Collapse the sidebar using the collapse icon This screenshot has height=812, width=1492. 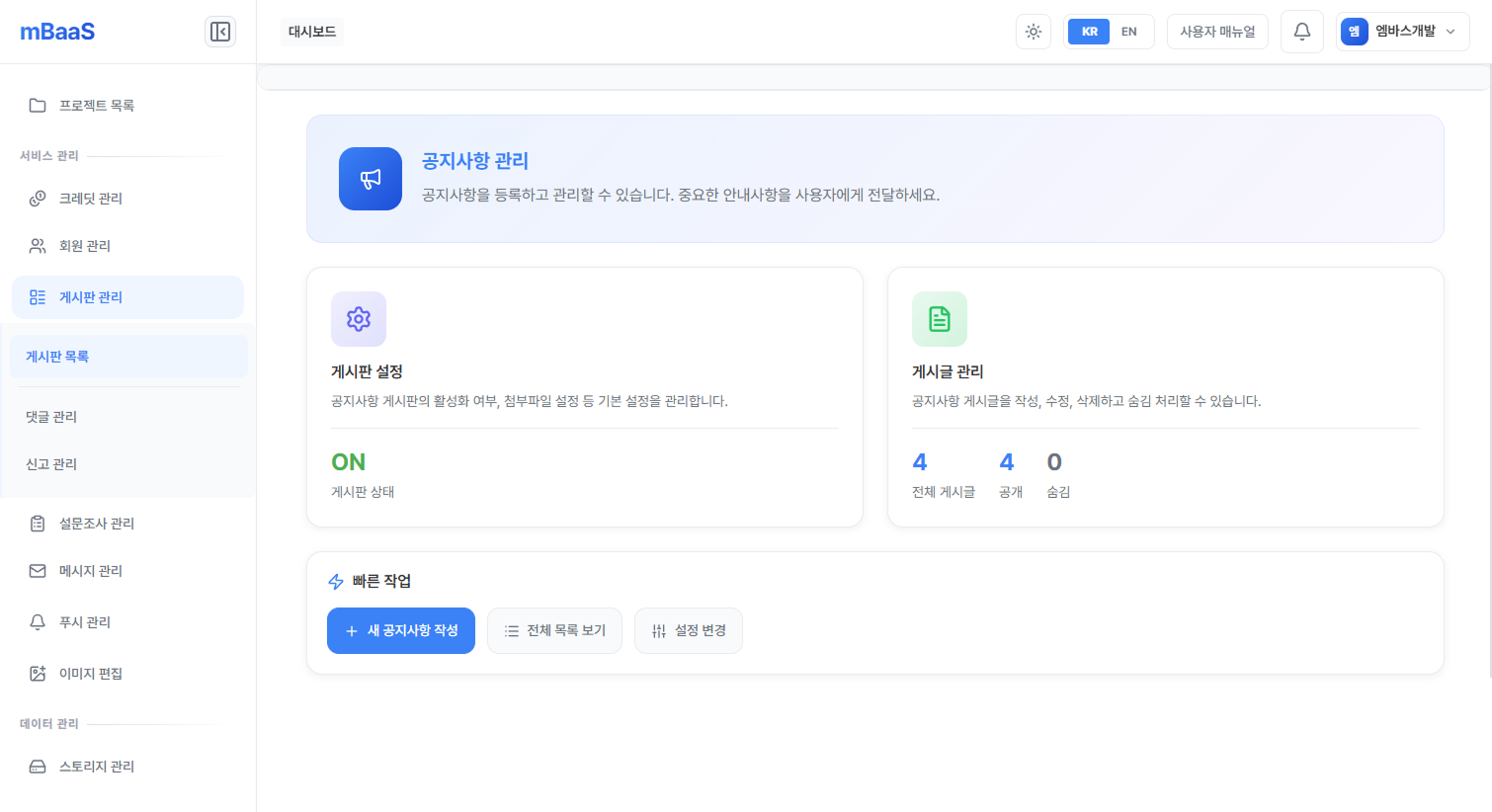[219, 31]
